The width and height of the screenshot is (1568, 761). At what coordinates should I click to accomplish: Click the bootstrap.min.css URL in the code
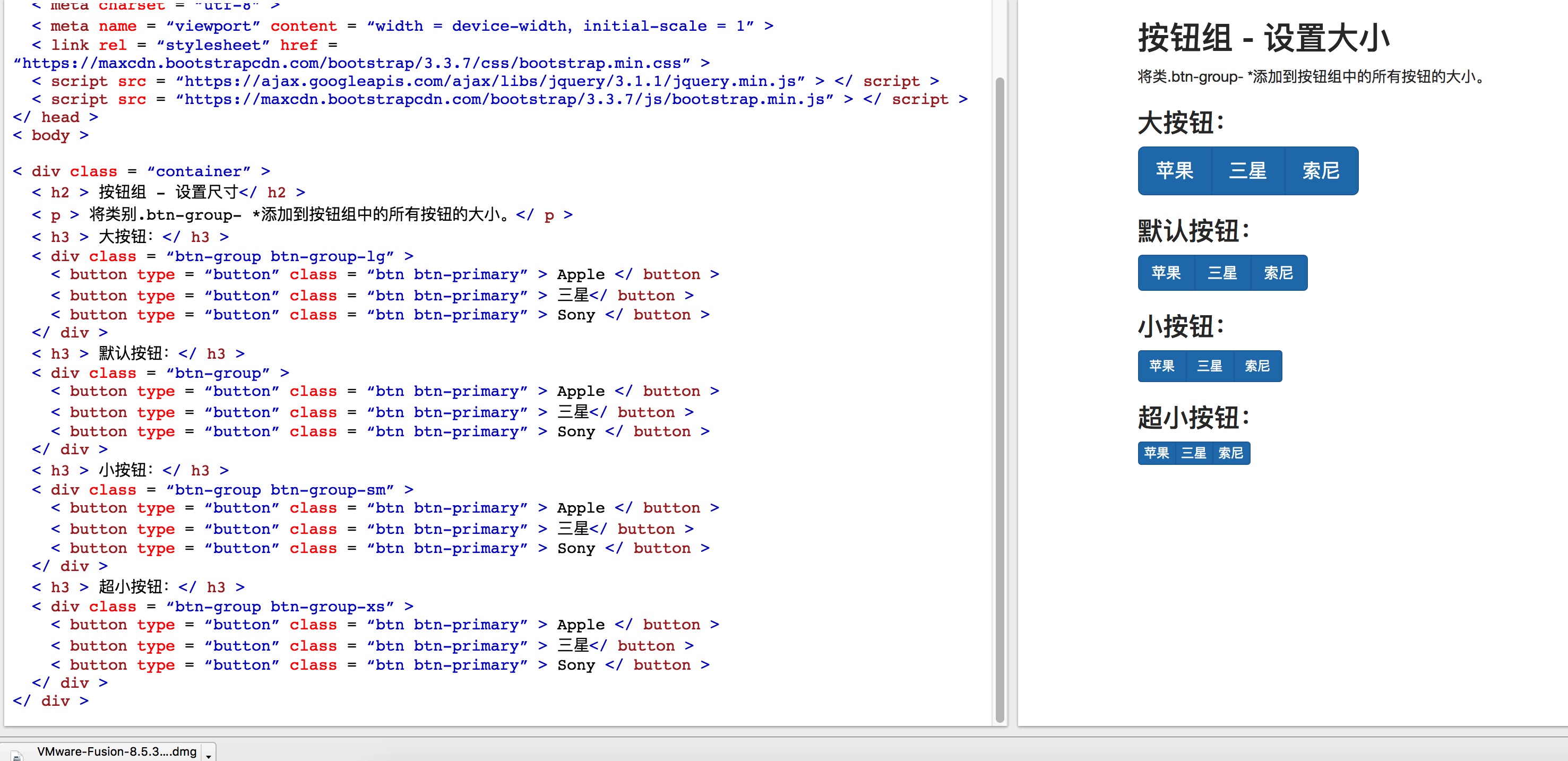pyautogui.click(x=352, y=63)
